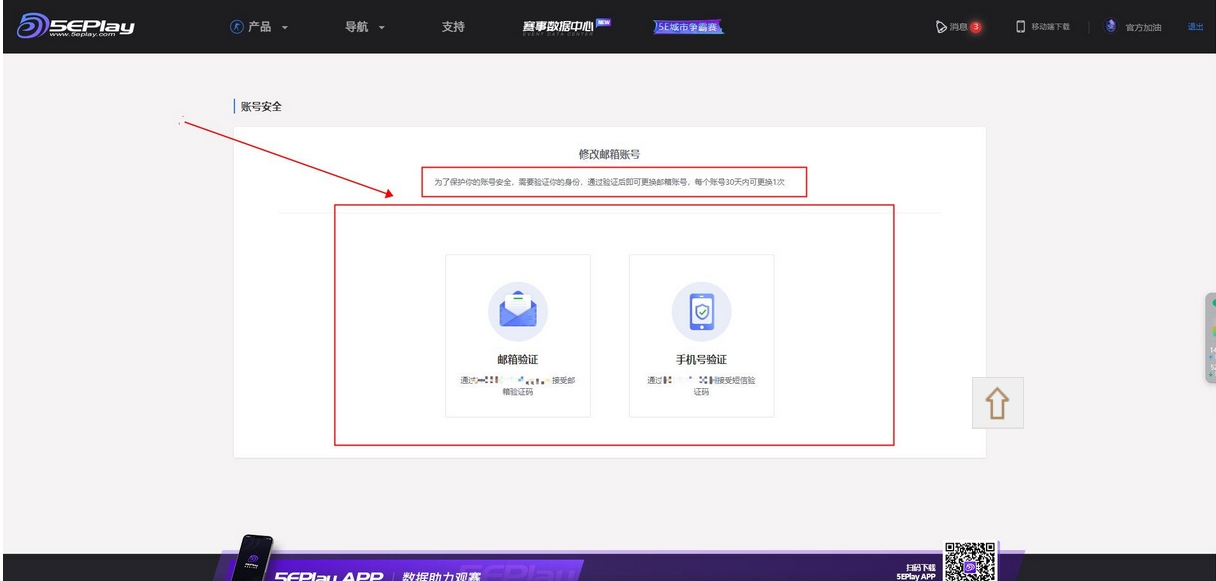Click the 5E城市争霸赛 banner link
The height and width of the screenshot is (581, 1216).
coord(688,27)
